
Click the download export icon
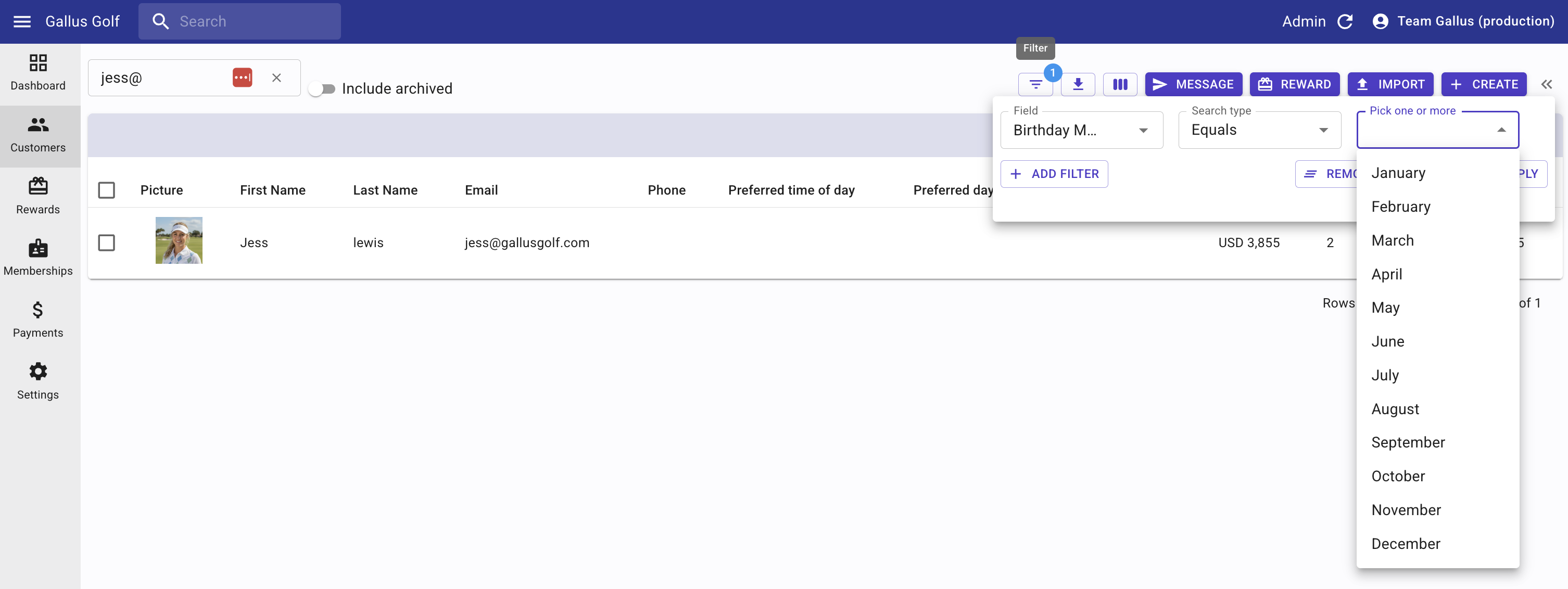[1078, 85]
